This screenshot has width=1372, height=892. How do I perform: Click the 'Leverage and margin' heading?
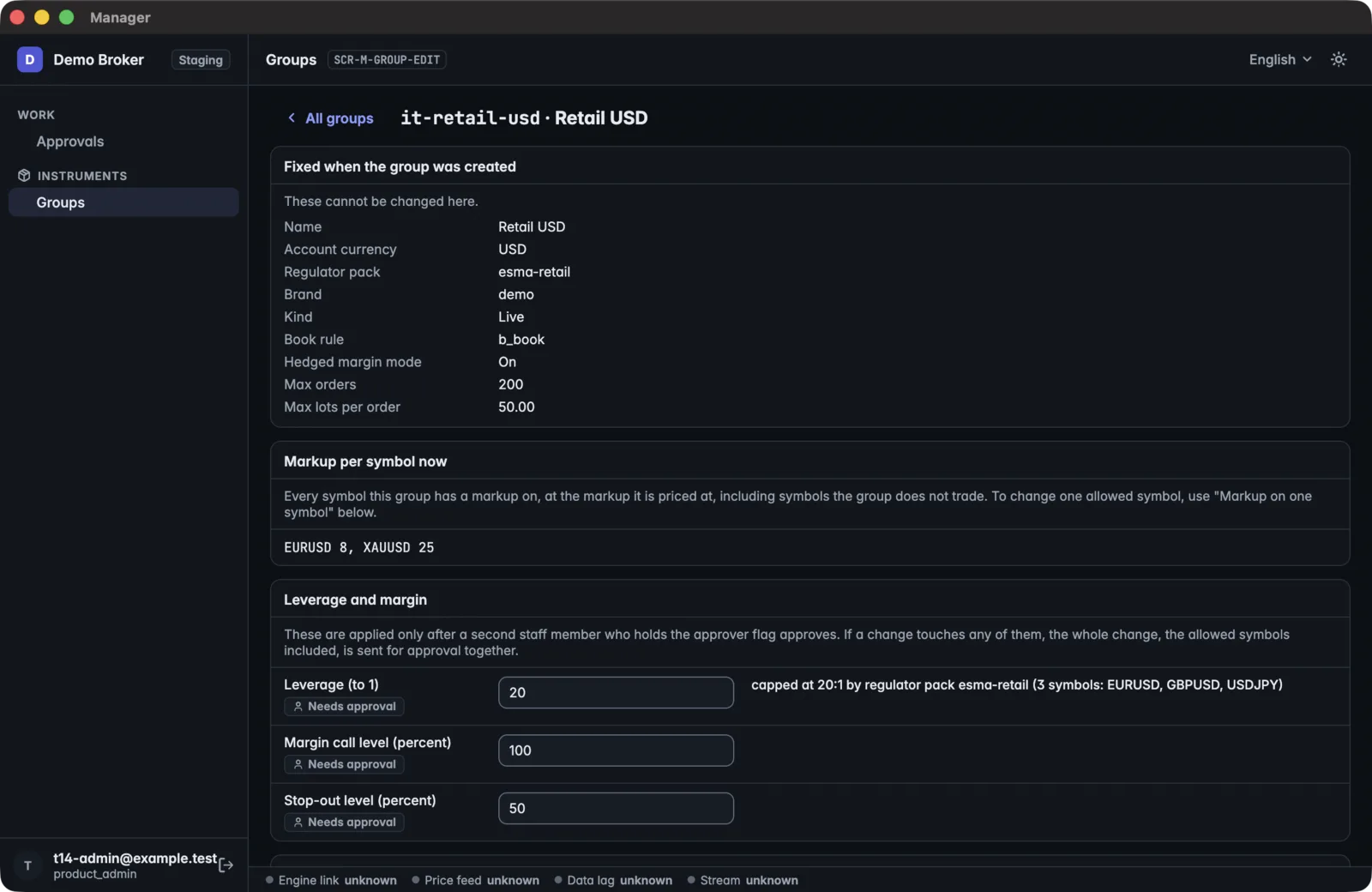355,600
